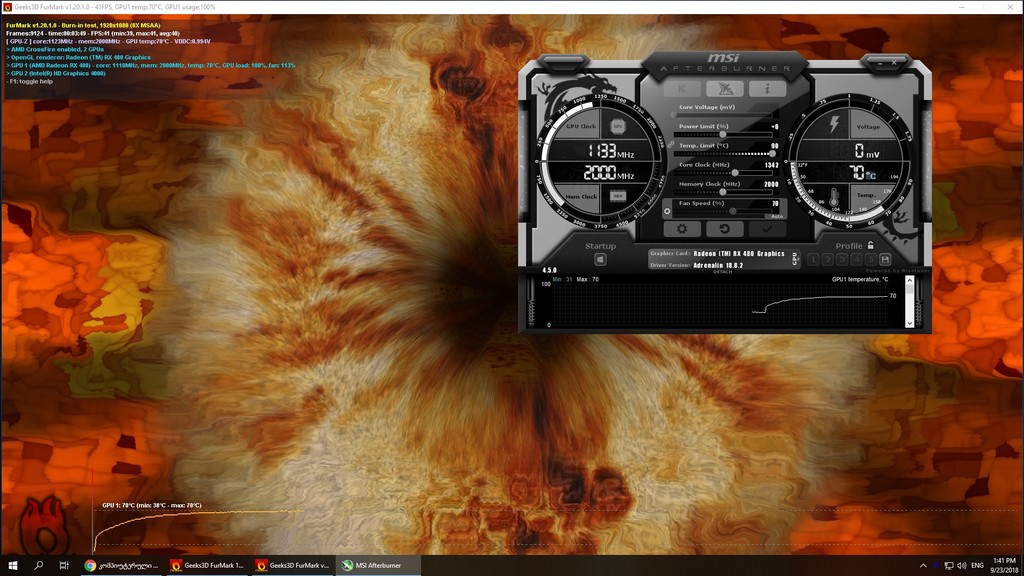Screen dimensions: 1024x576
Task: Click the MEM chip icon in the clock gauge
Action: point(618,196)
